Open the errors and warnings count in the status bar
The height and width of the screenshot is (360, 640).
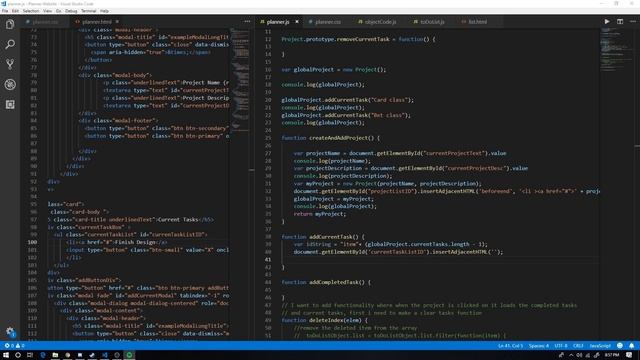[14, 346]
